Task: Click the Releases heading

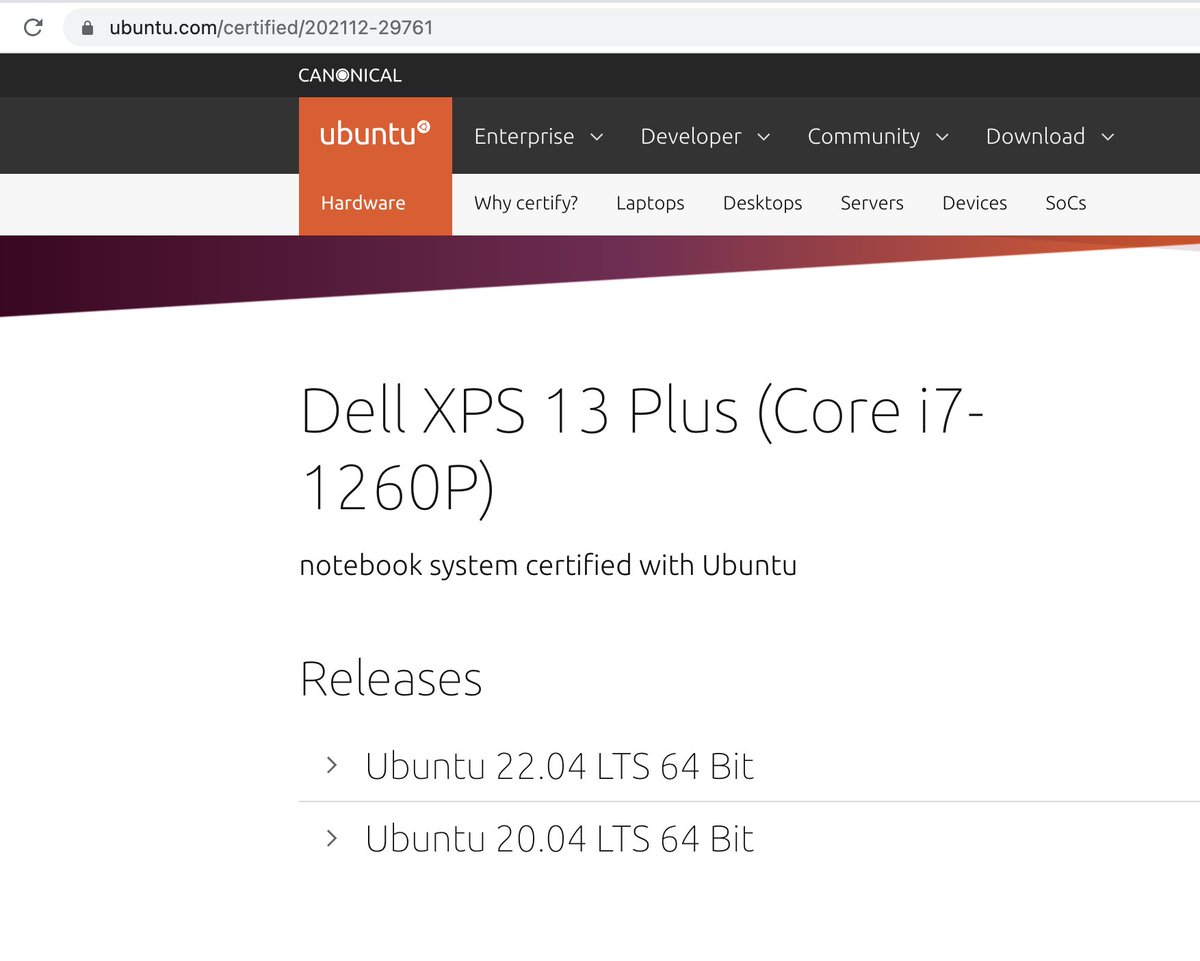Action: (x=391, y=678)
